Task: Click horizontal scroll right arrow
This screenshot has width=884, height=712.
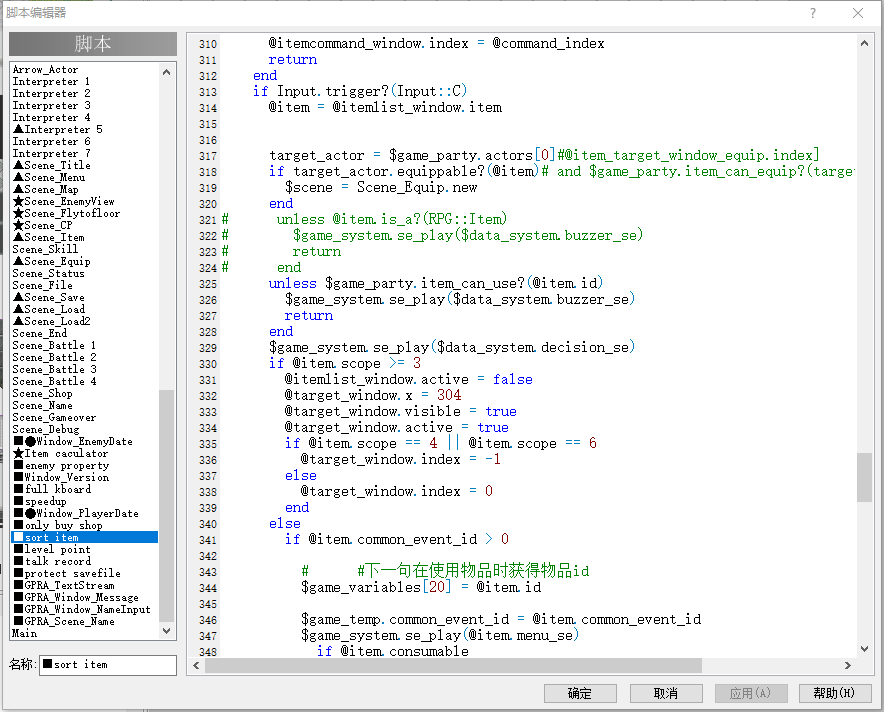Action: [x=847, y=665]
